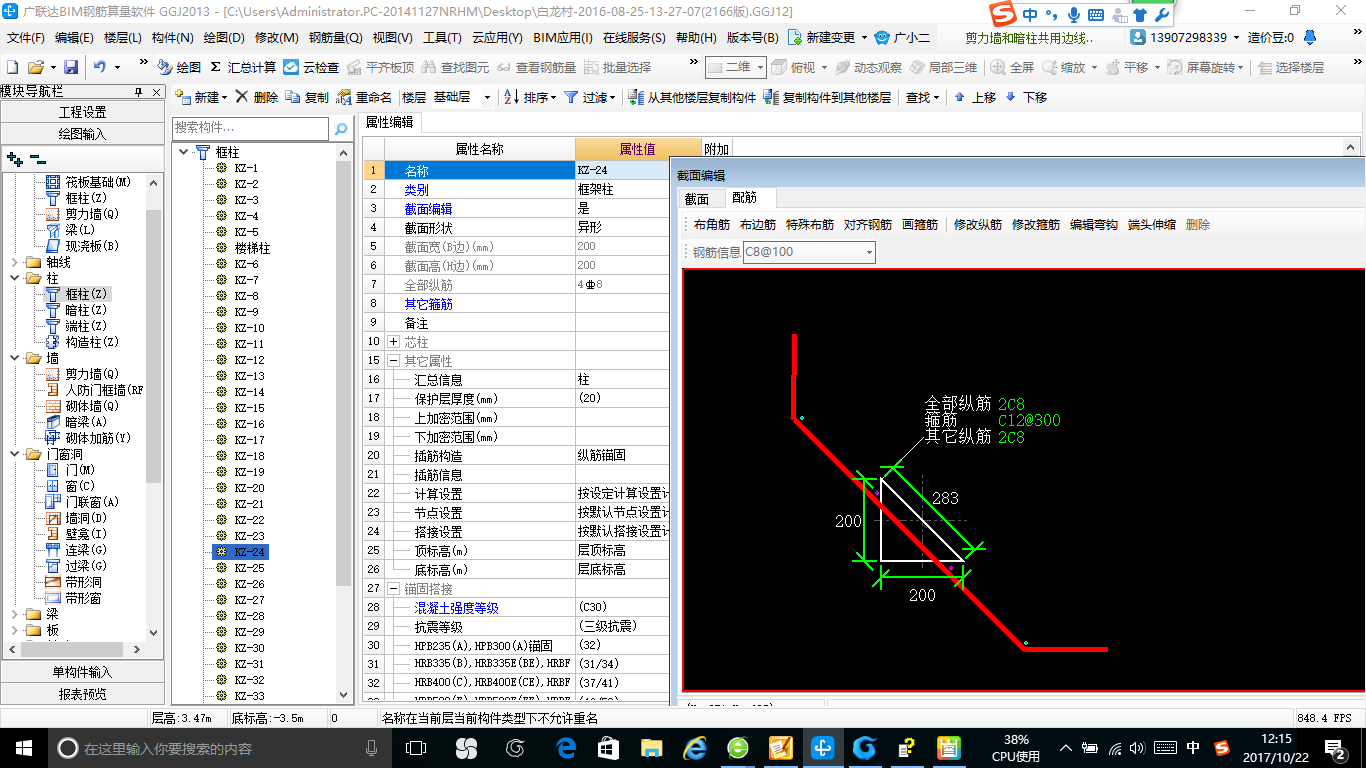Open File Explorer from taskbar

click(x=651, y=747)
